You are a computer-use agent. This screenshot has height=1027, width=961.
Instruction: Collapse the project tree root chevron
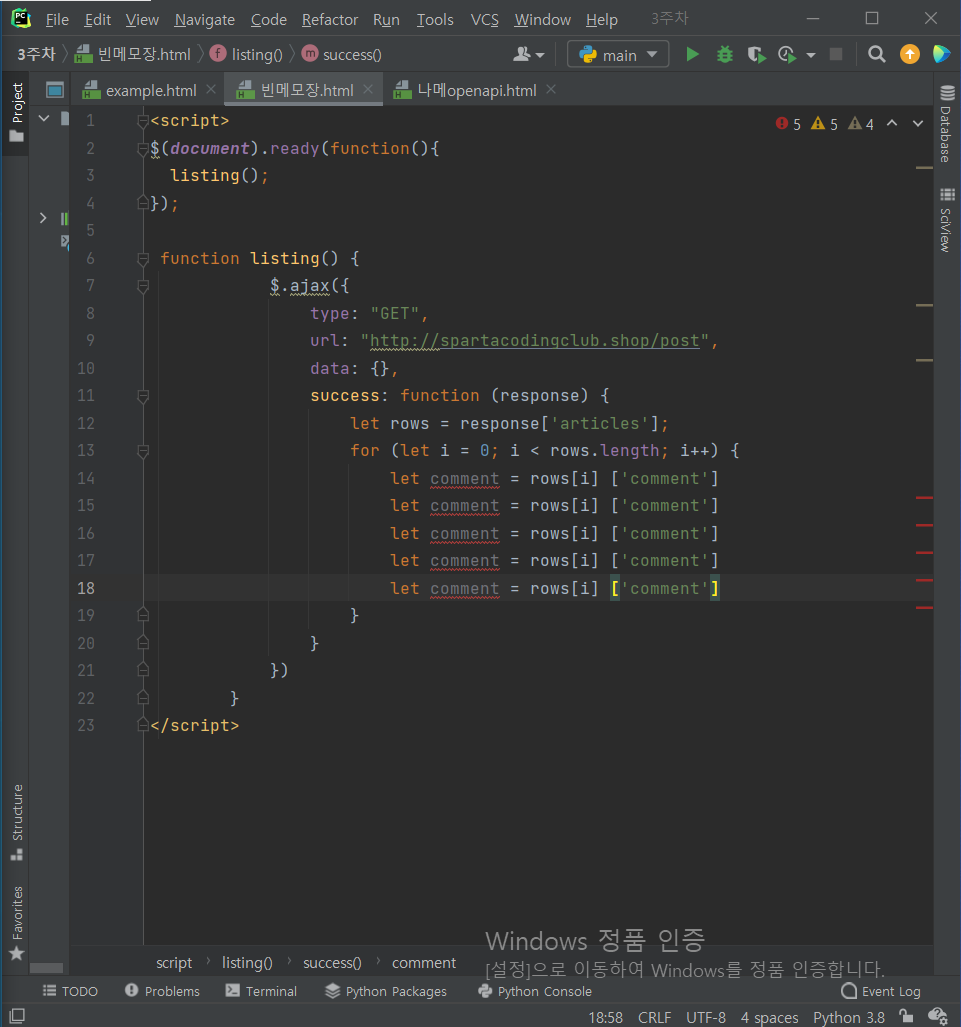[44, 119]
